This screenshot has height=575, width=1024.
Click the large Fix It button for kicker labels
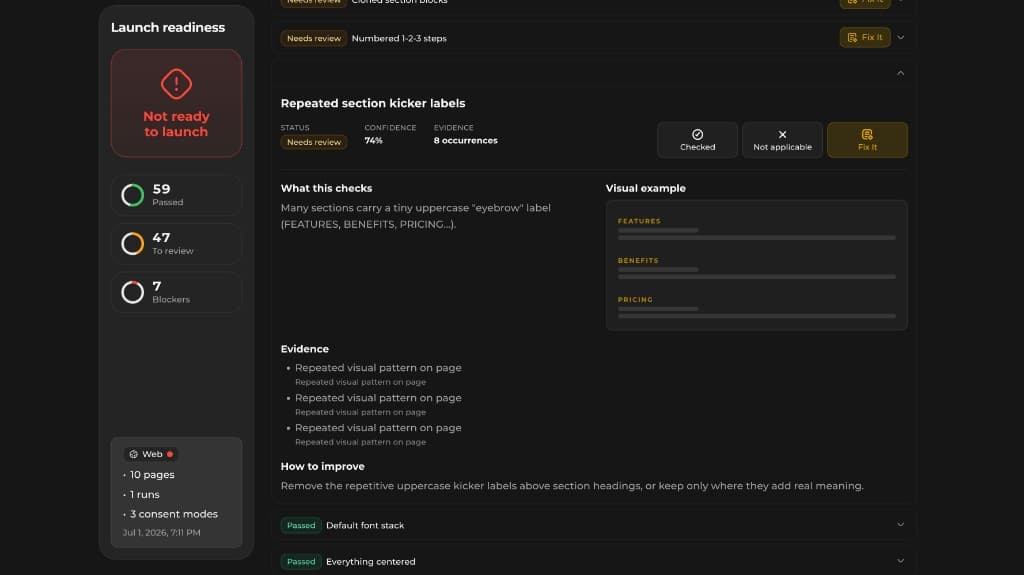click(867, 140)
